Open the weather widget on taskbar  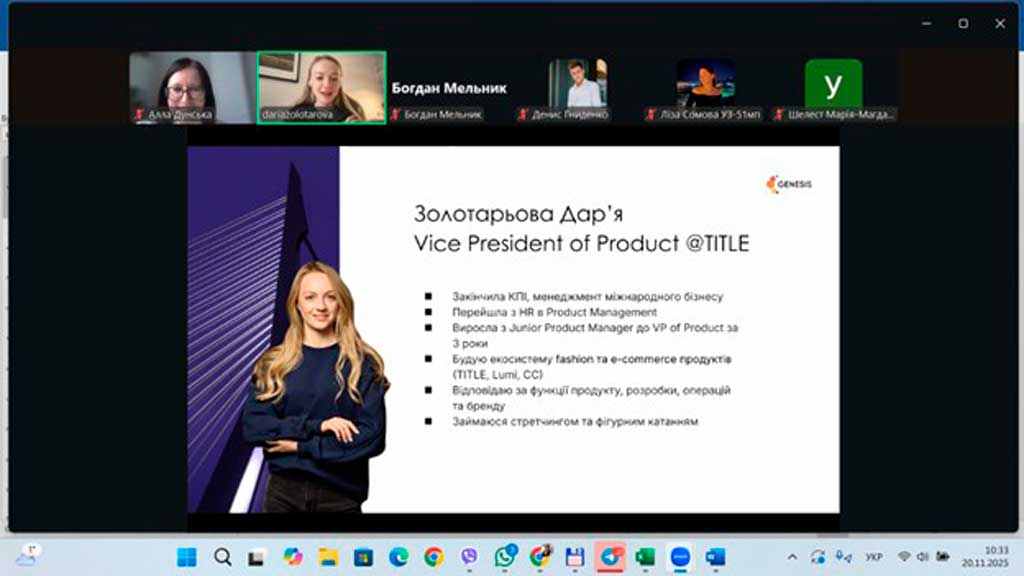click(x=26, y=557)
